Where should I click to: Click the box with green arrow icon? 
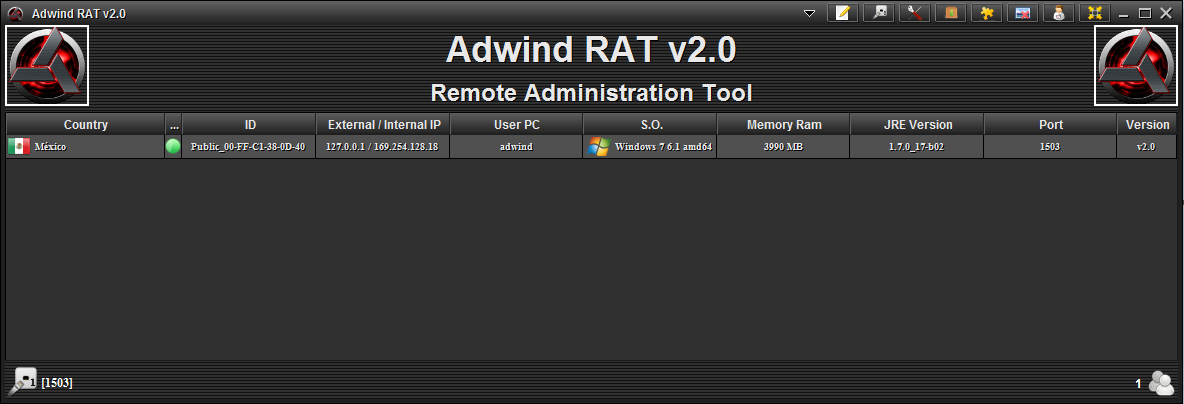pos(951,13)
